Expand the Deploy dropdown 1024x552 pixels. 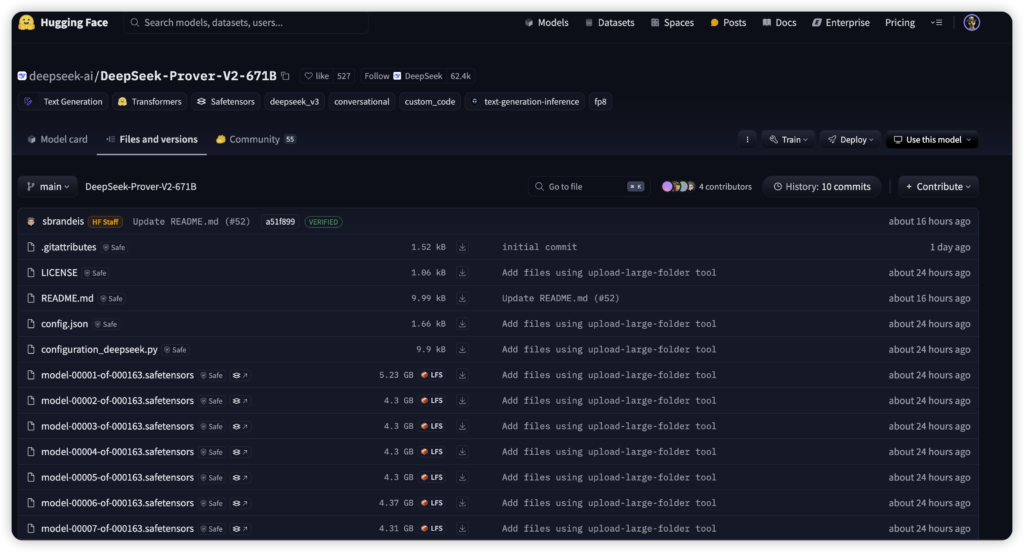pos(850,139)
